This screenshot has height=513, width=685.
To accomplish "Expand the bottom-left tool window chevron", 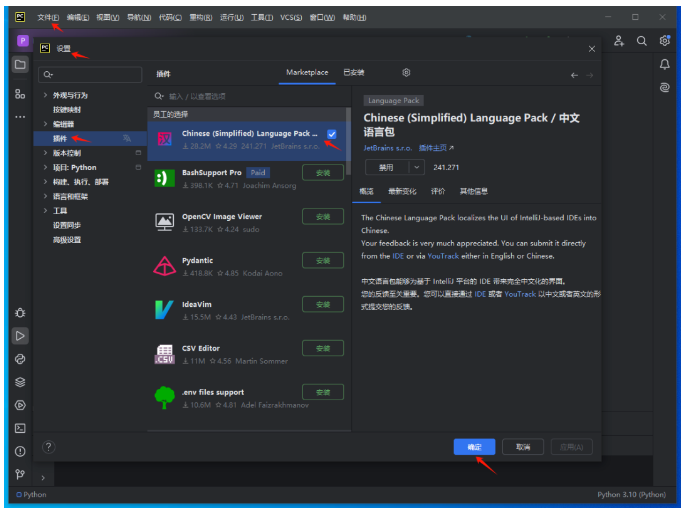I will (43, 478).
